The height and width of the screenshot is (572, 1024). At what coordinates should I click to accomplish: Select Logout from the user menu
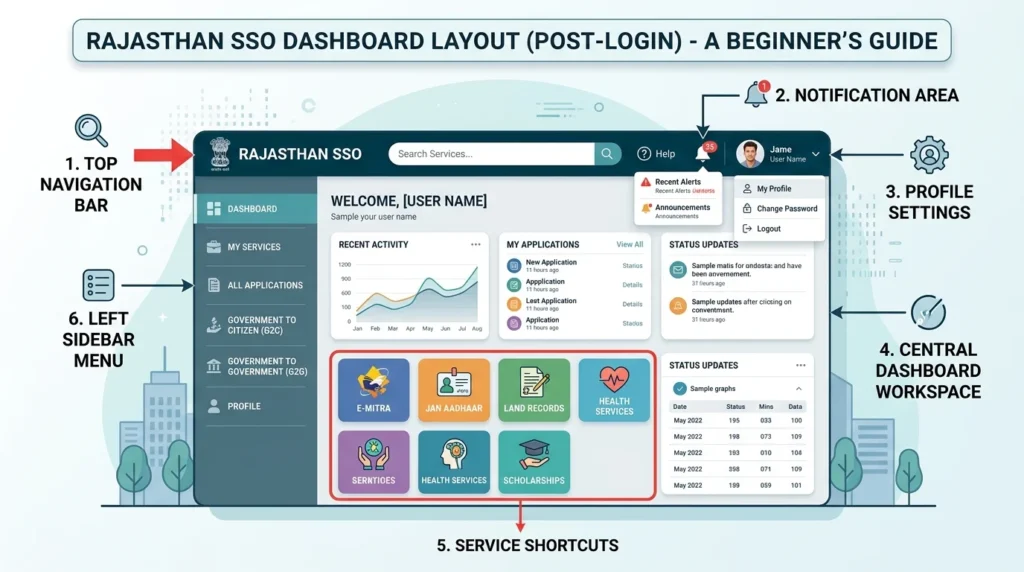[x=779, y=229]
